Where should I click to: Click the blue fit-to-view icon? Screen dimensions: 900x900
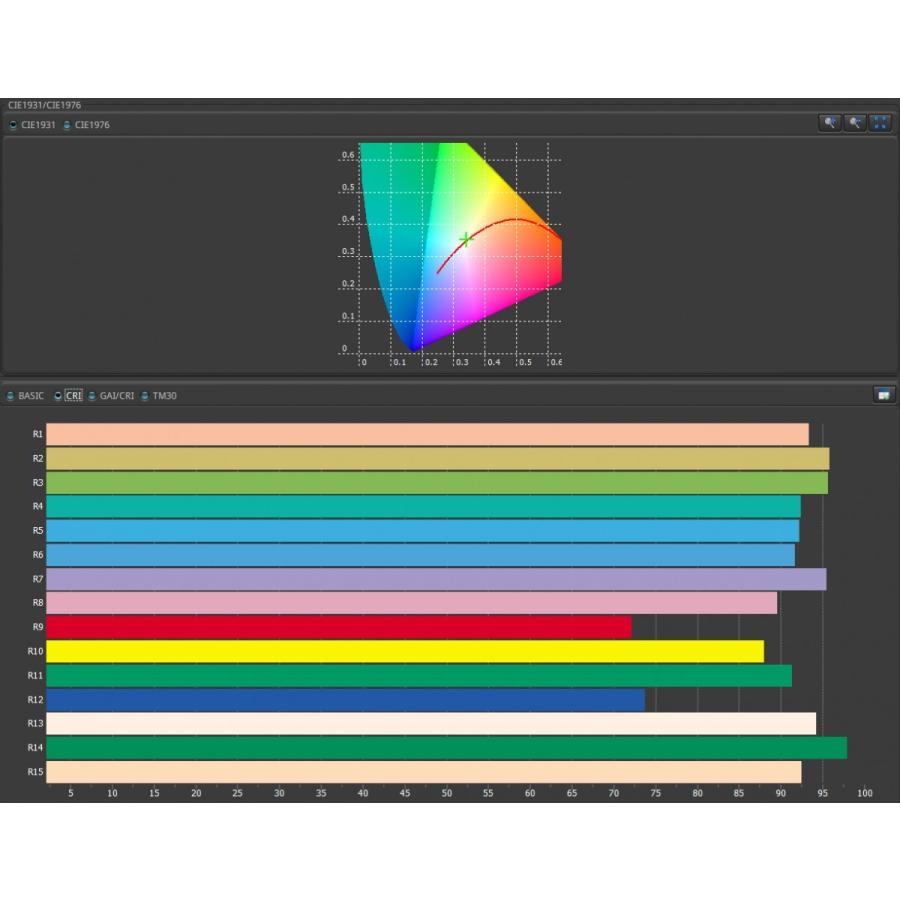(x=880, y=124)
